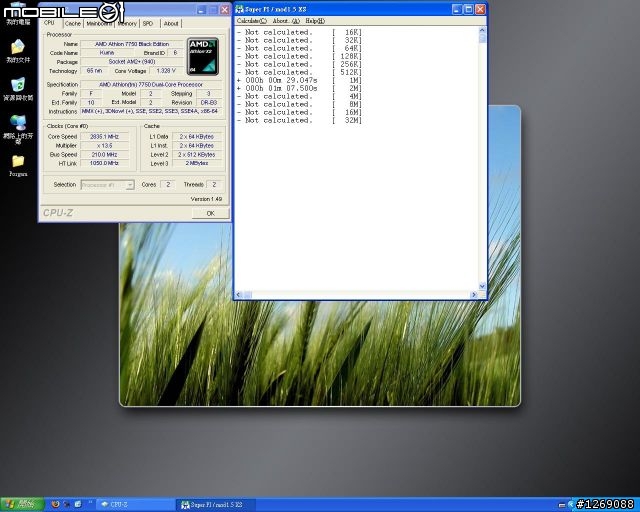Open the Calculate menu in Super PI
The height and width of the screenshot is (512, 640).
pyautogui.click(x=252, y=21)
